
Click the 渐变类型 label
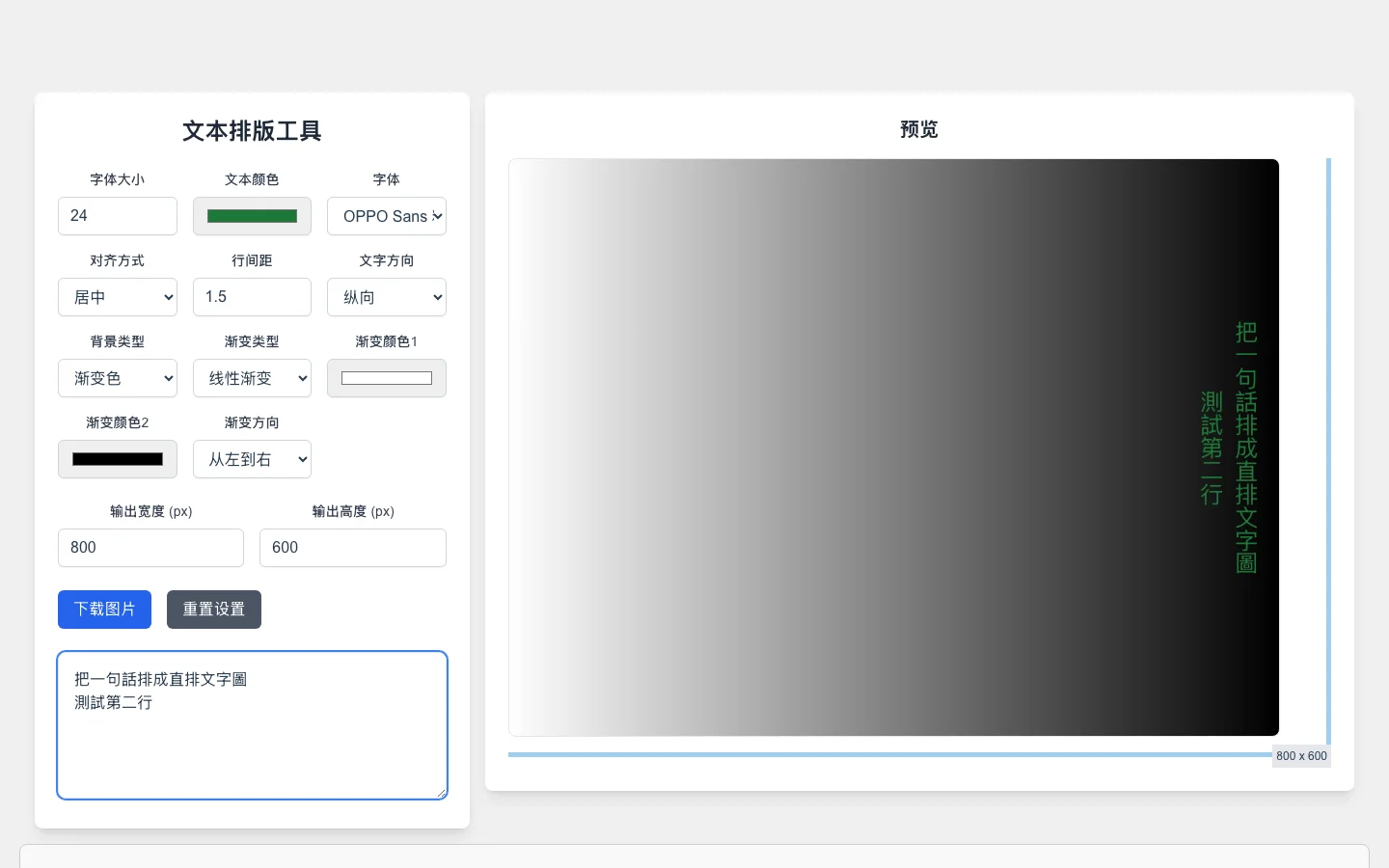click(x=252, y=341)
